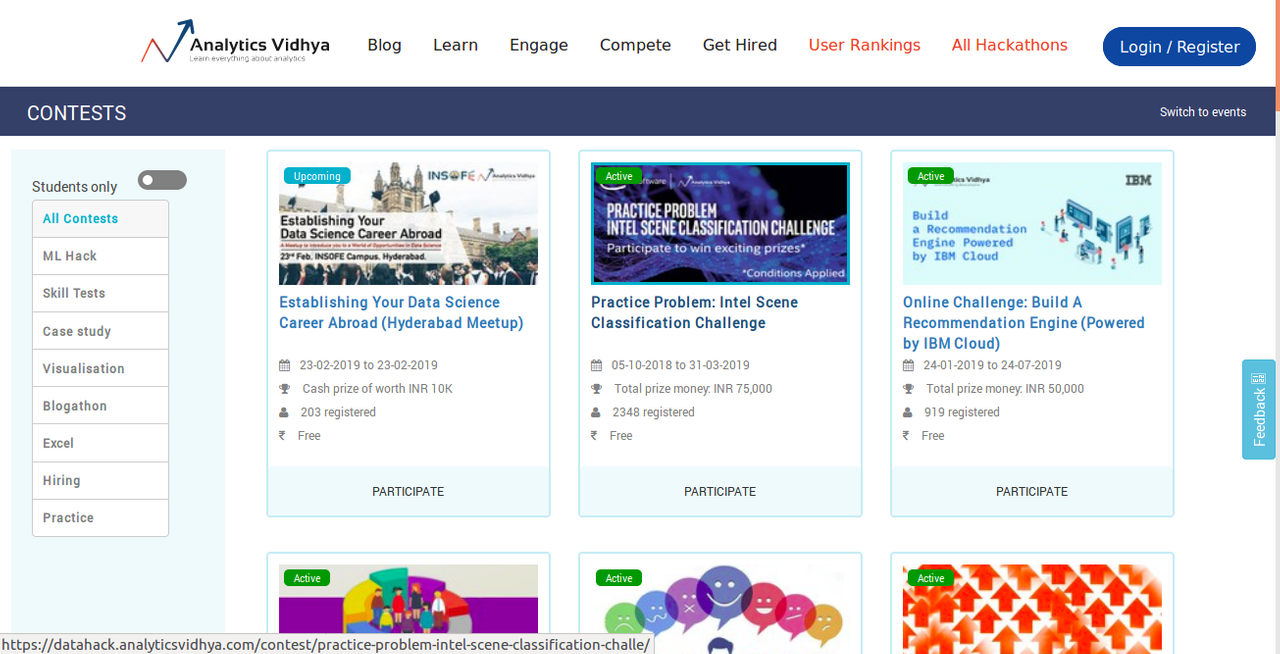Viewport: 1280px width, 654px height.
Task: Select the Skill Tests filter
Action: (100, 293)
